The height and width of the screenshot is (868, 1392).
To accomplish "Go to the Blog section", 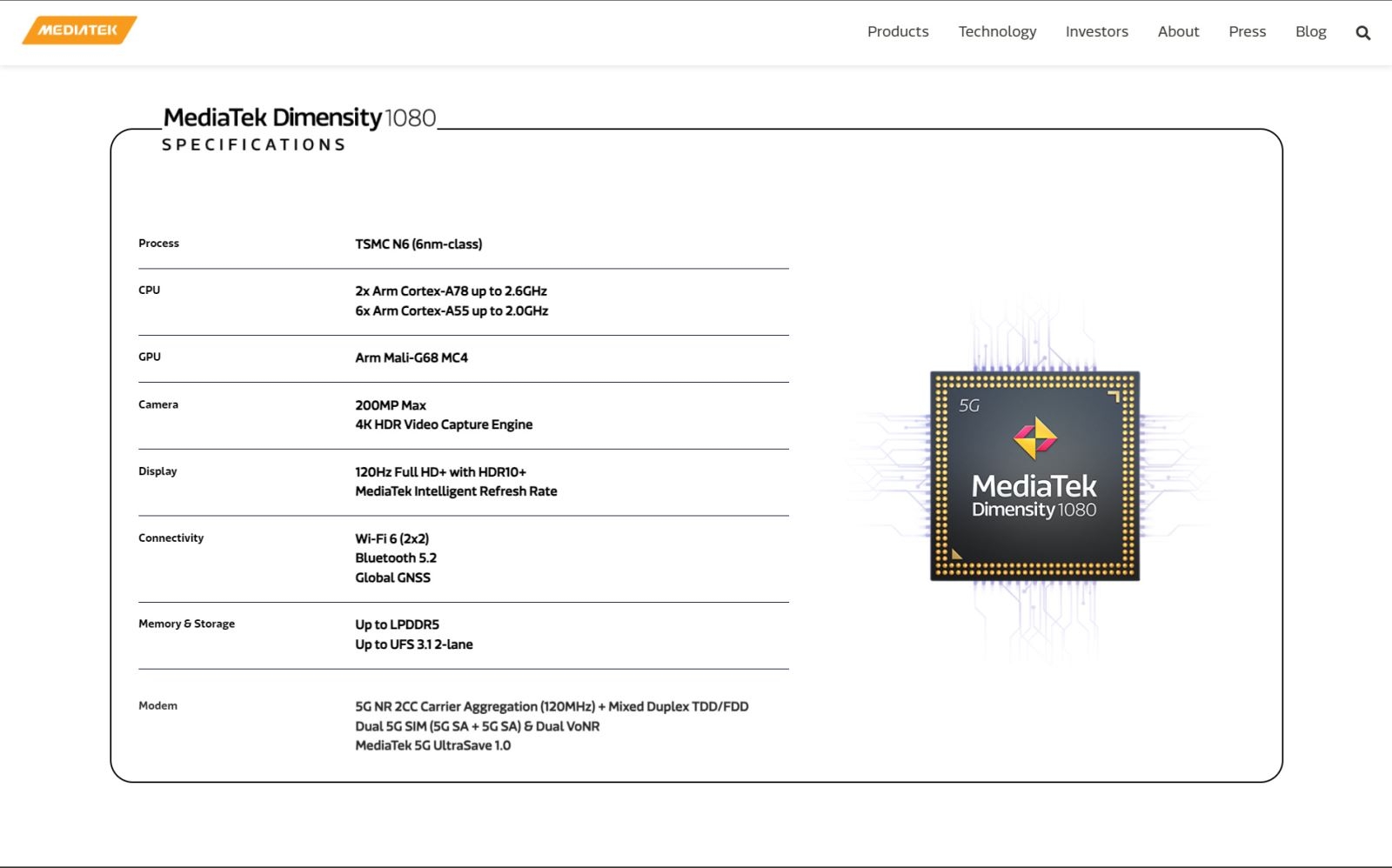I will coord(1310,31).
